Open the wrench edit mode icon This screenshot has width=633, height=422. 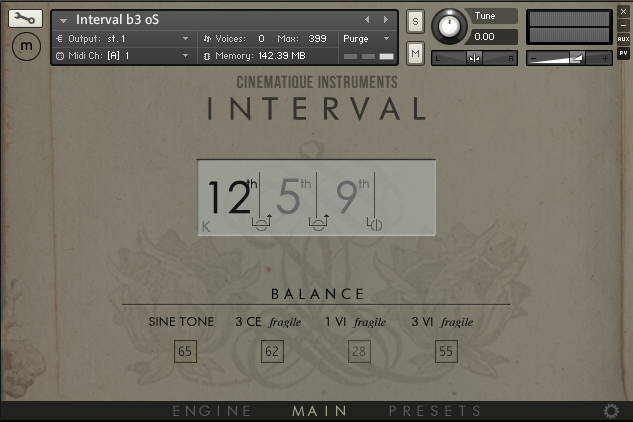click(25, 19)
